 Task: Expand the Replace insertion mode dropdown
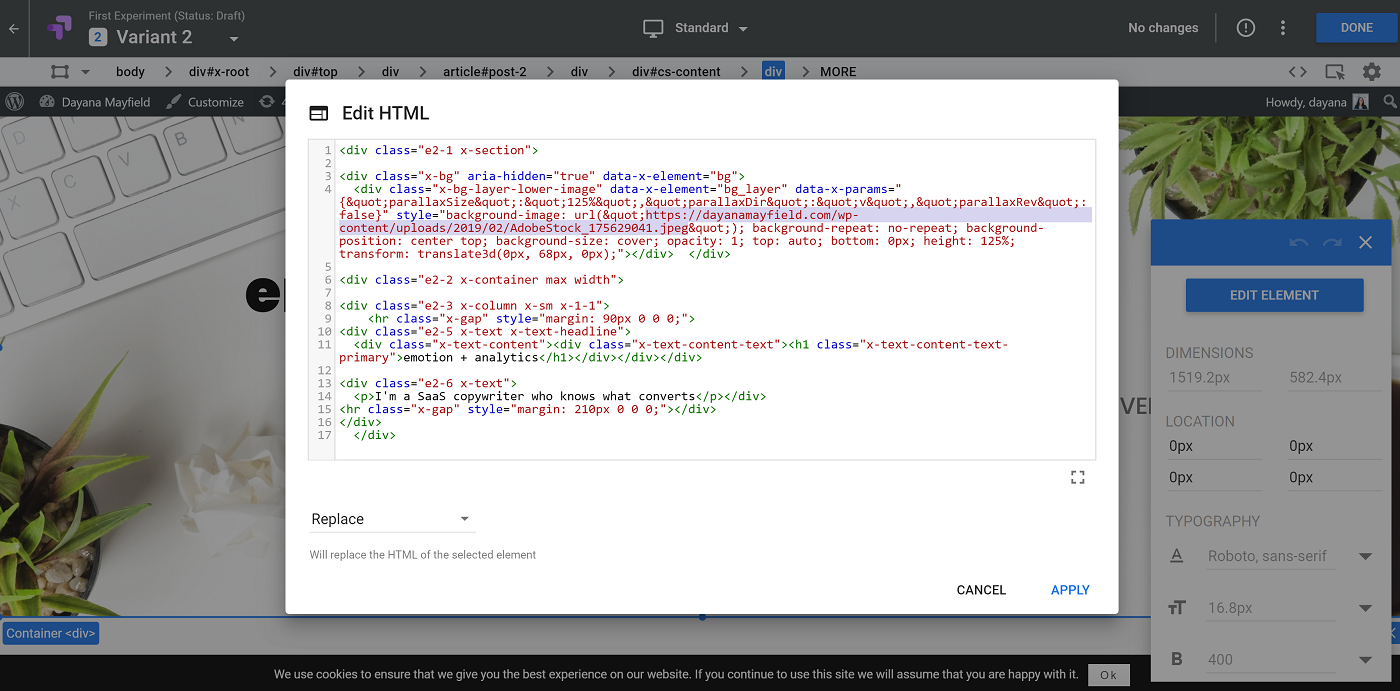[391, 519]
